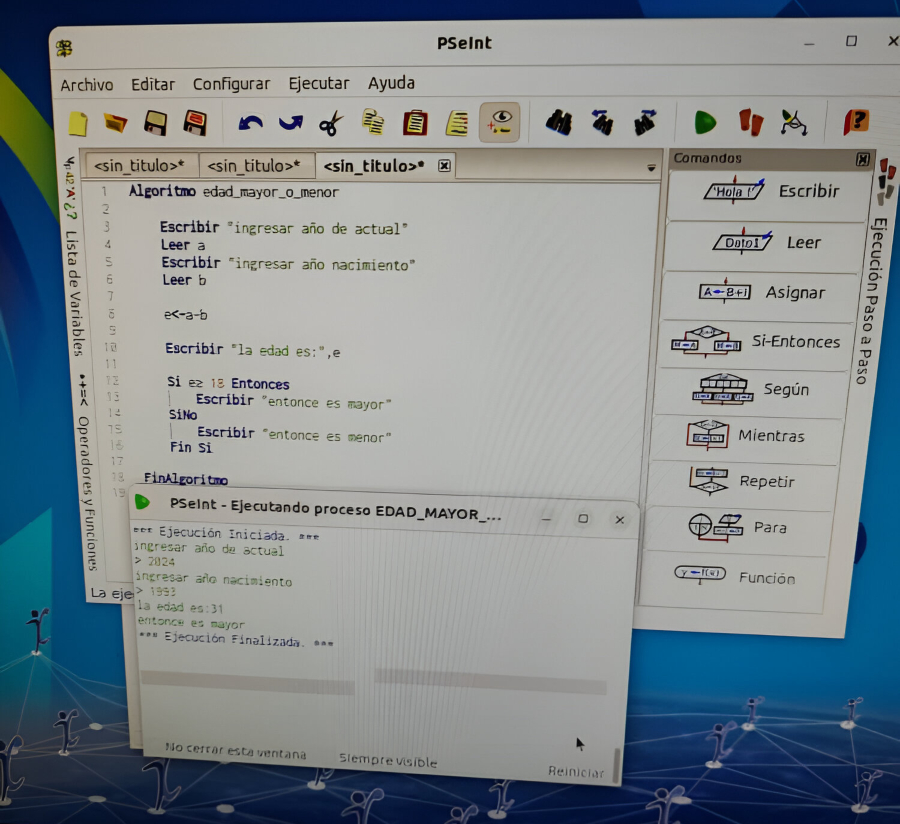This screenshot has width=900, height=824.
Task: Paste from the clipboard icon
Action: [415, 122]
